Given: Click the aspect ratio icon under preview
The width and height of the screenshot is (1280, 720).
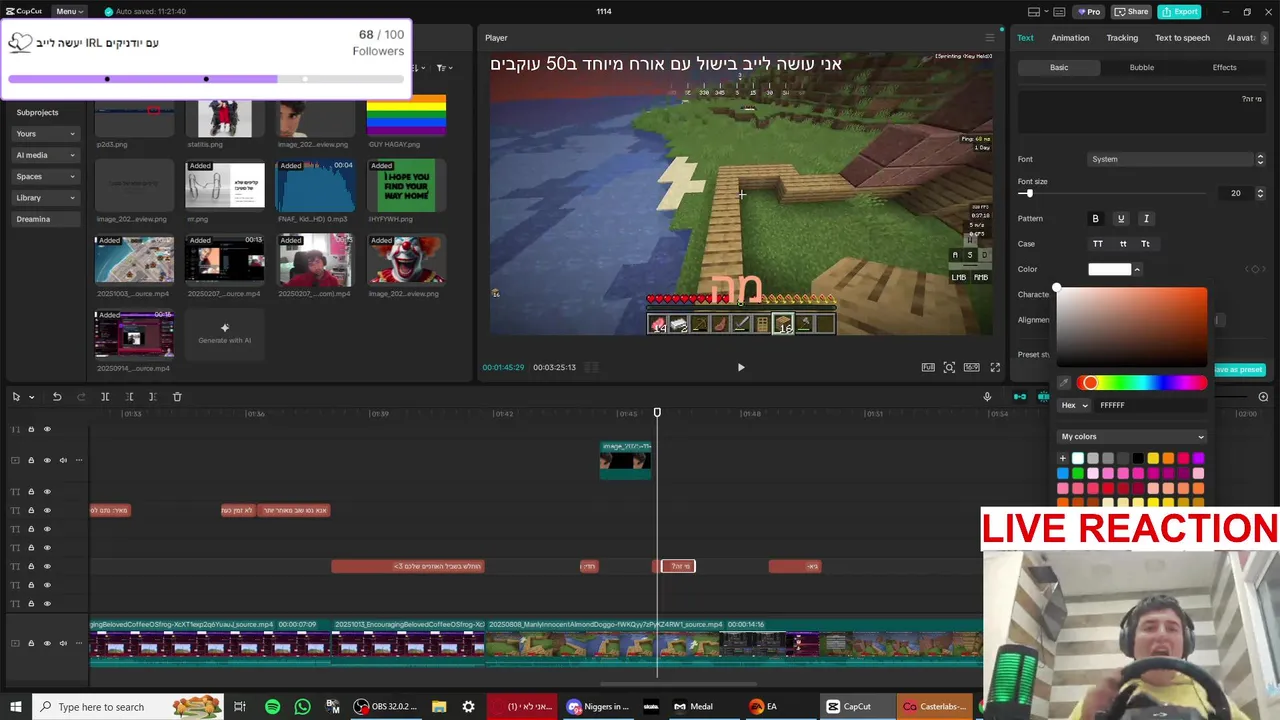Looking at the screenshot, I should click(971, 367).
